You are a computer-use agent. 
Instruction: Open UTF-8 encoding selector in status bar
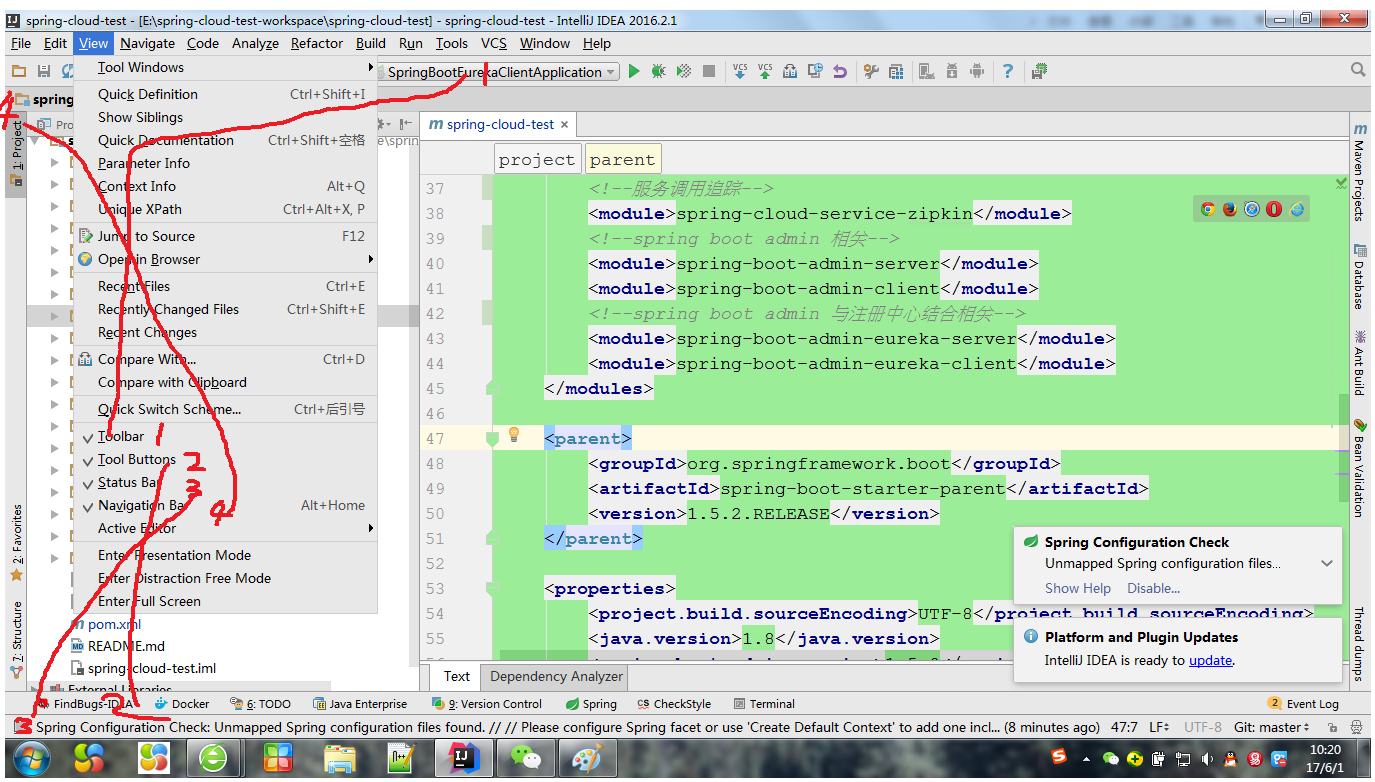[x=1203, y=728]
